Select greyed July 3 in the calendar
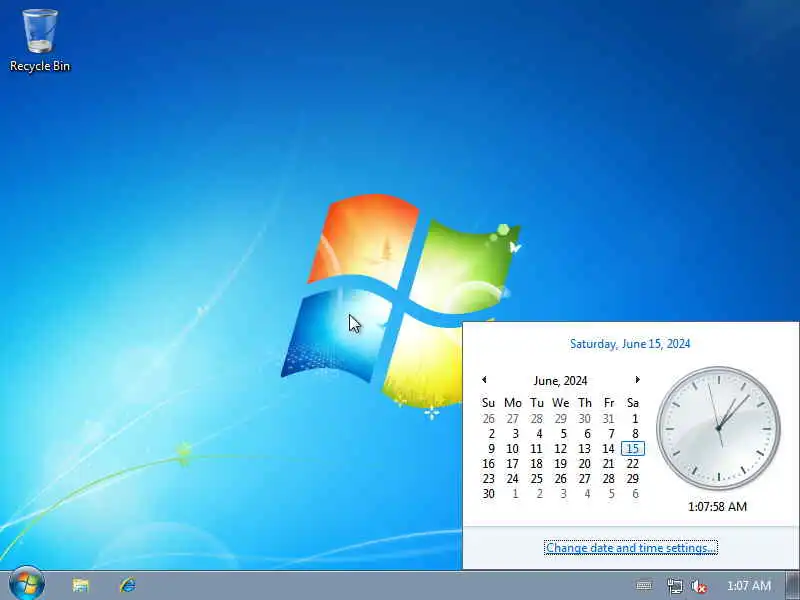 tap(563, 493)
